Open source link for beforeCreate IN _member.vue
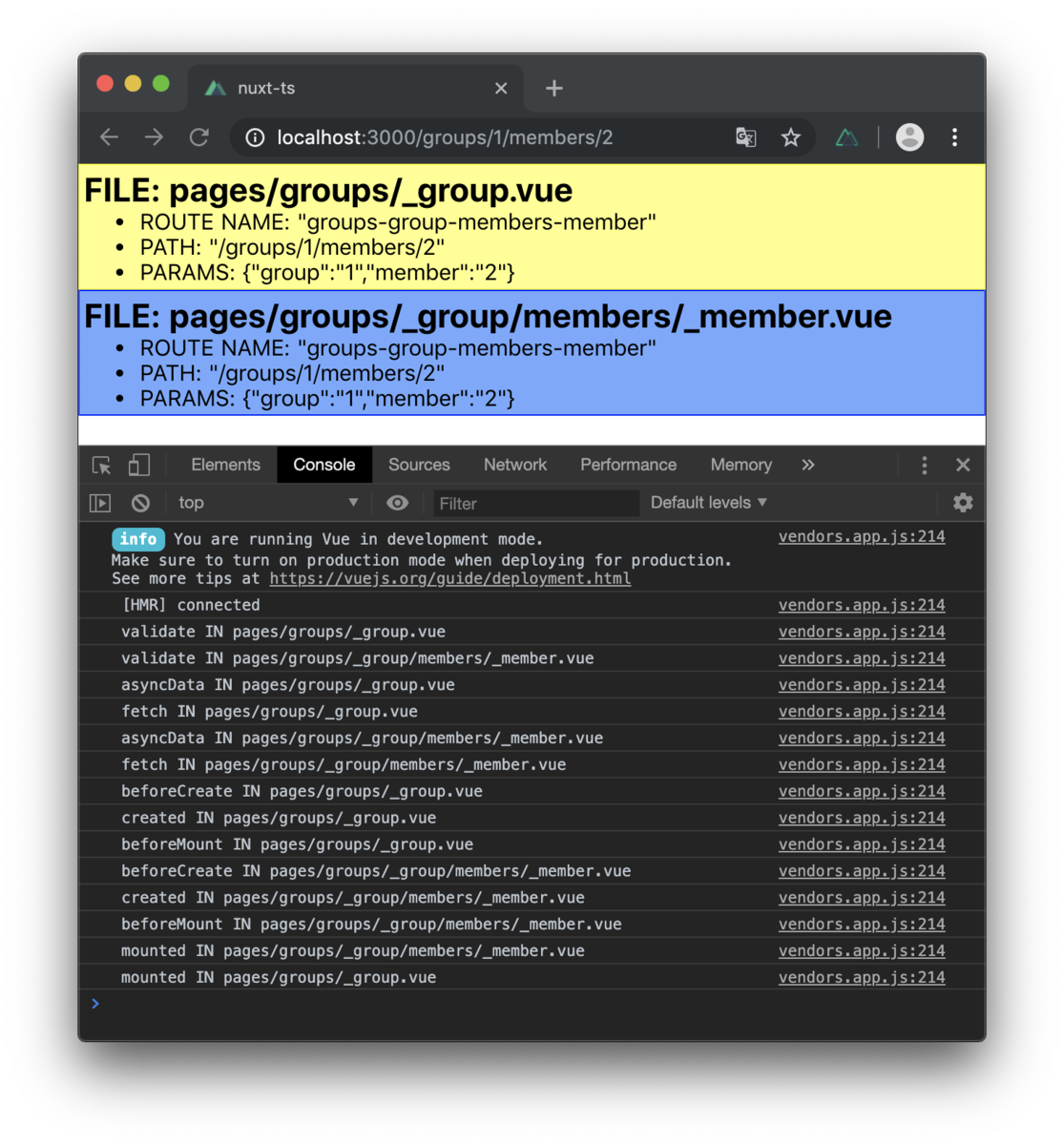The image size is (1064, 1145). coord(862,871)
